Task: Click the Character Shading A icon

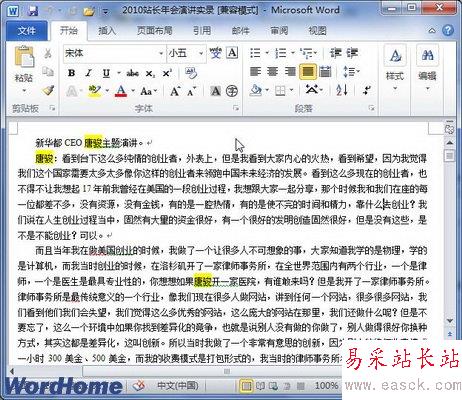Action: [x=215, y=91]
